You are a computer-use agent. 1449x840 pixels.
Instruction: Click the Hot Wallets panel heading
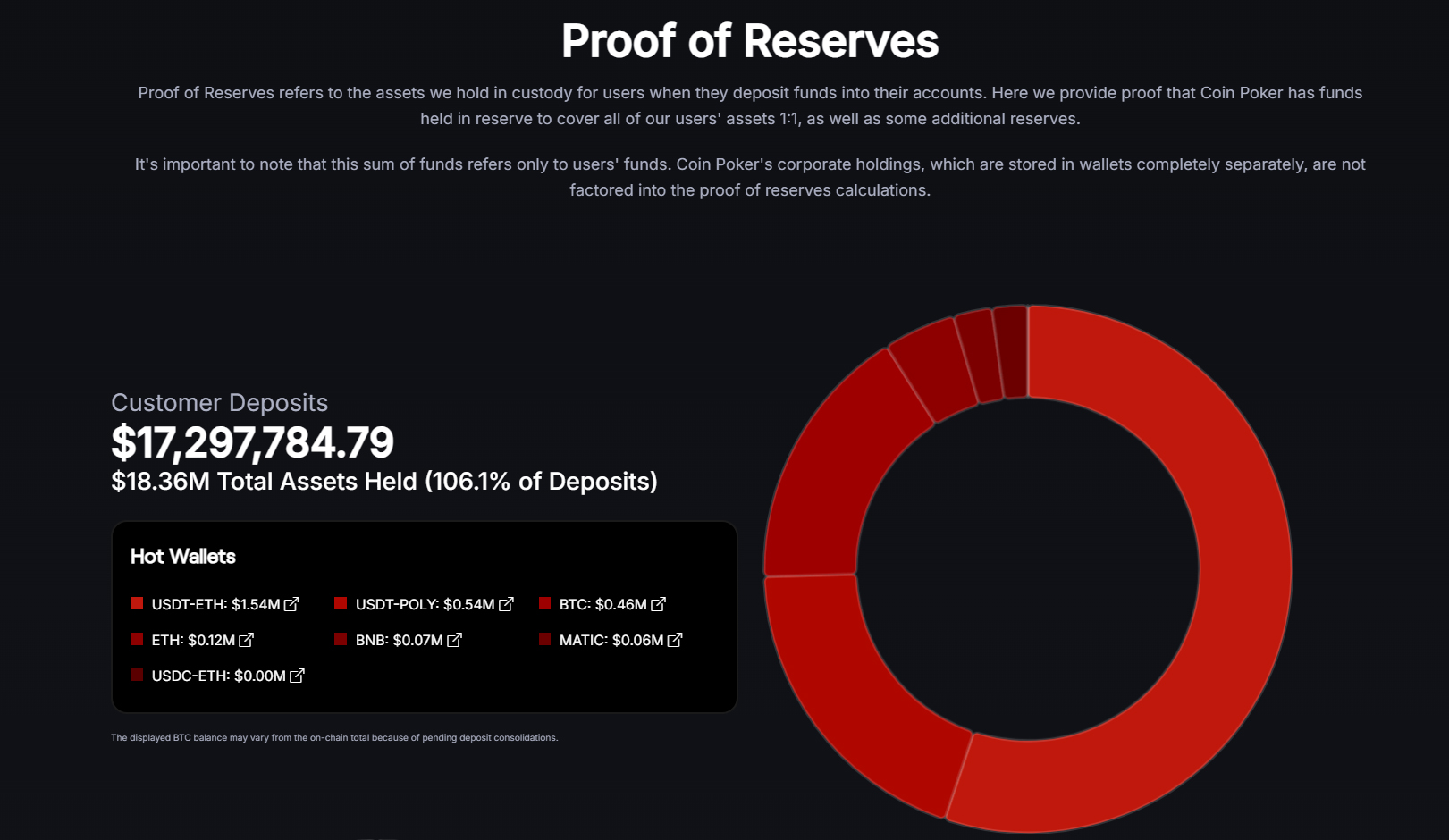(183, 556)
